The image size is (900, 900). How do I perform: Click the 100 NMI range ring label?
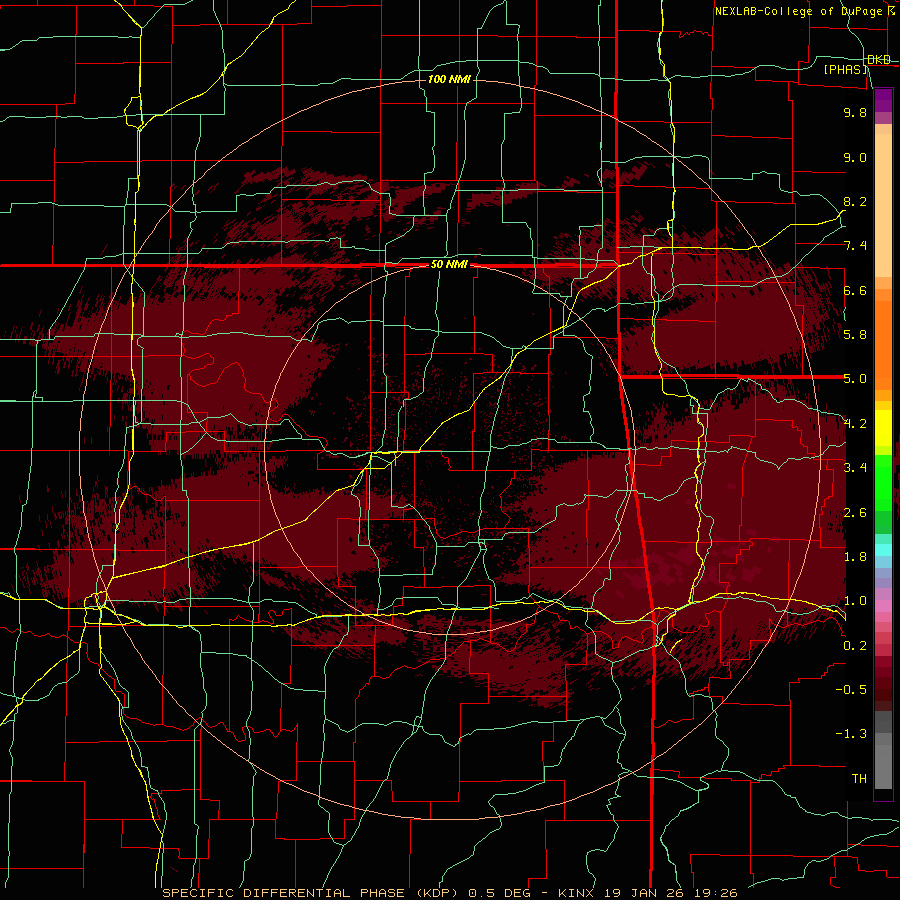coord(449,79)
